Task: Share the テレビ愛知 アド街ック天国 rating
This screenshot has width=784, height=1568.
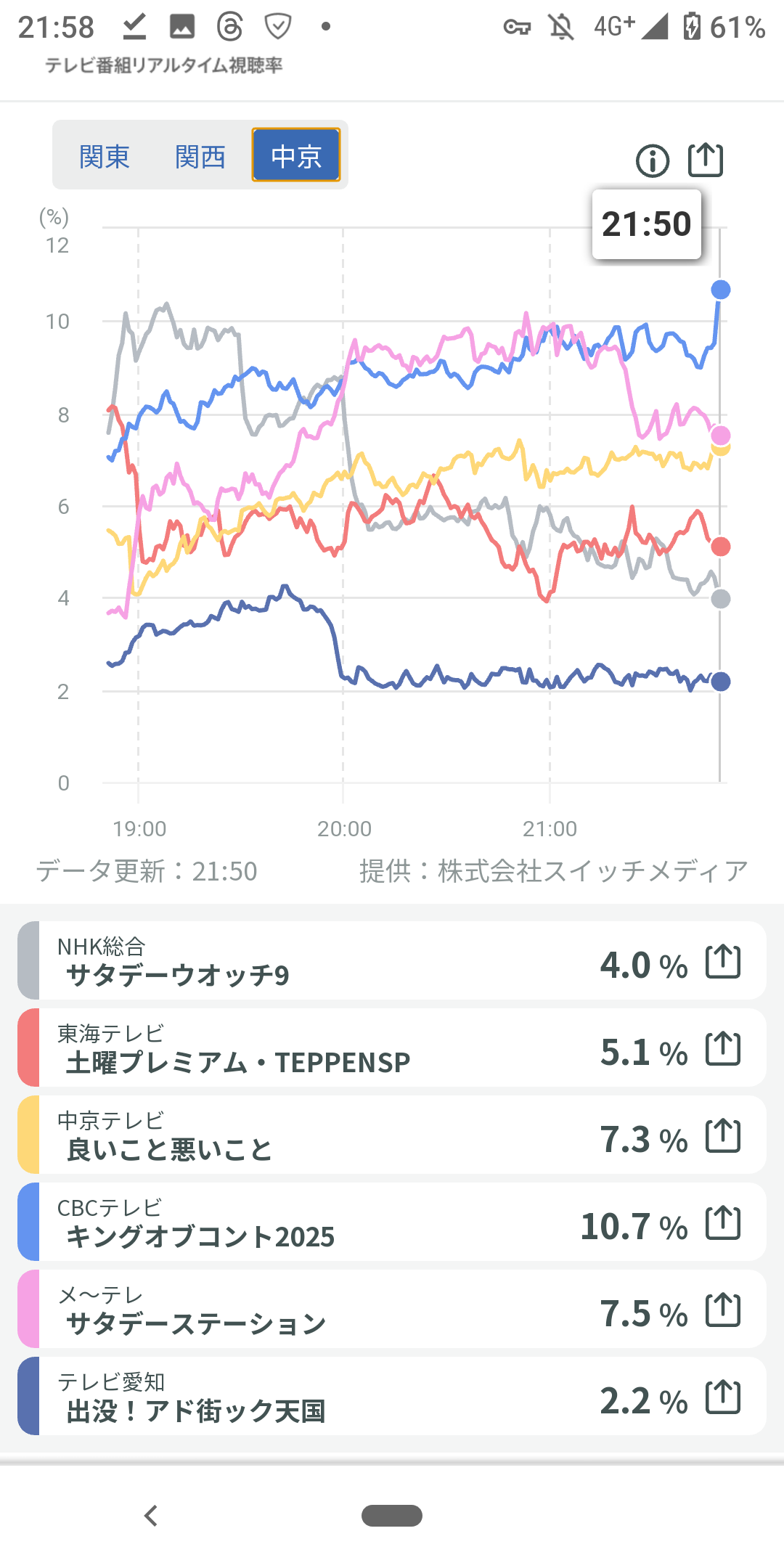Action: [x=723, y=1397]
